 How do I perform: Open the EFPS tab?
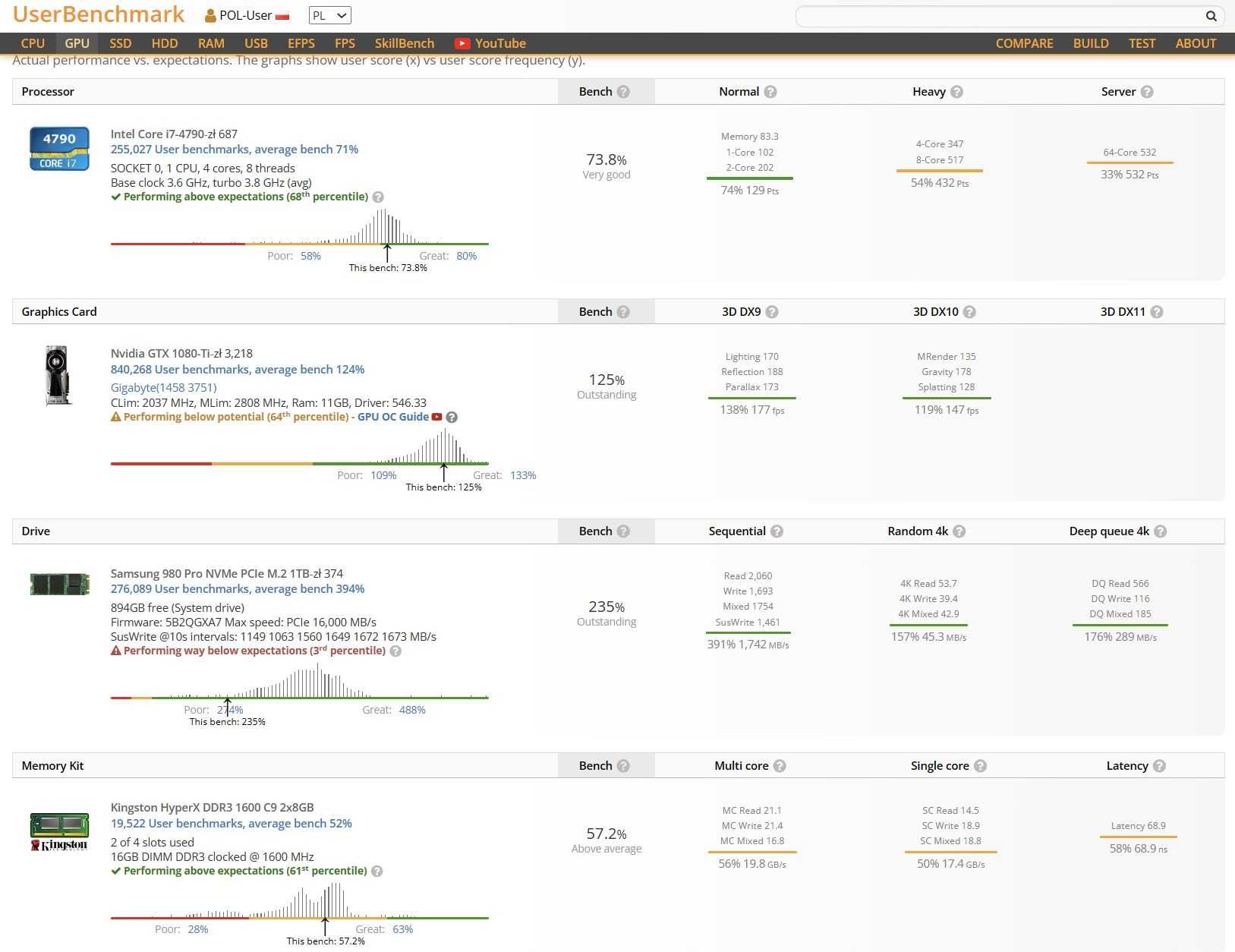(301, 43)
